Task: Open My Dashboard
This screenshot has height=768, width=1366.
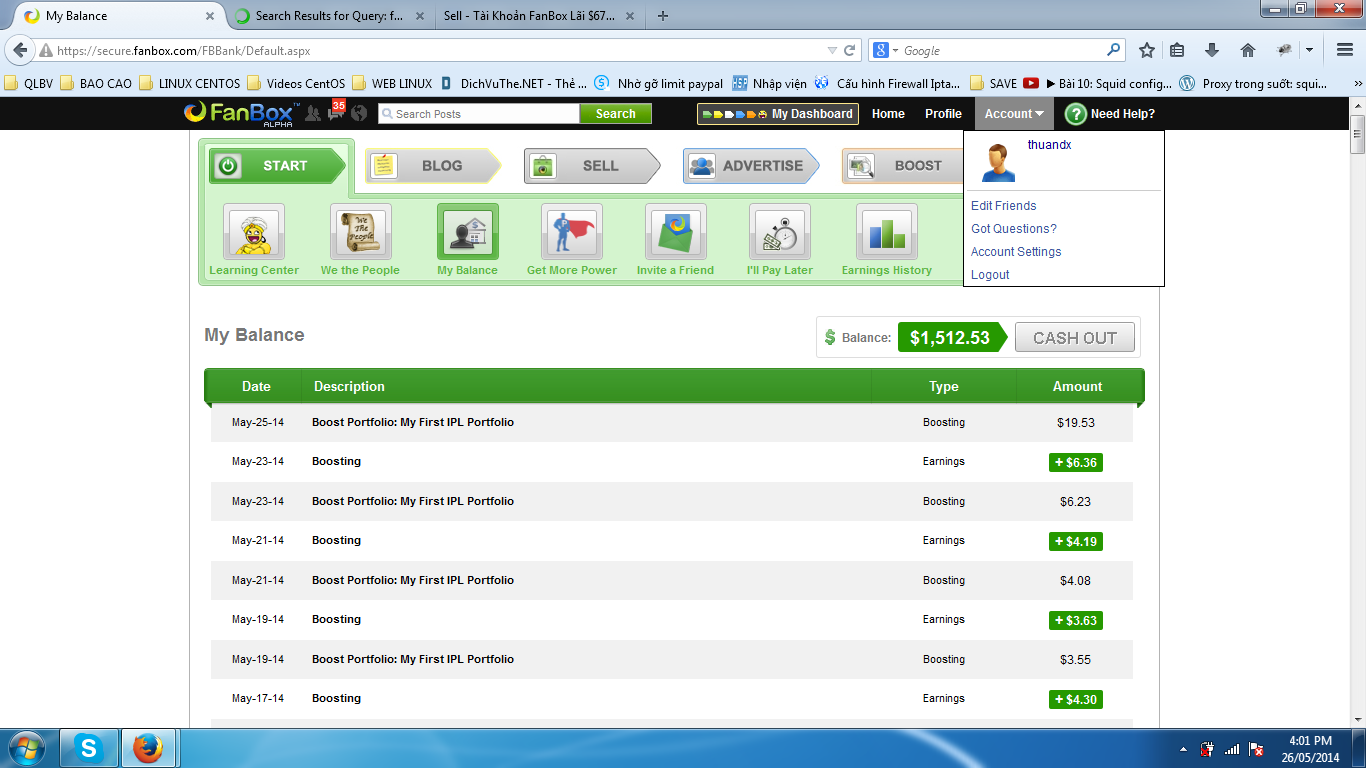Action: [x=778, y=114]
